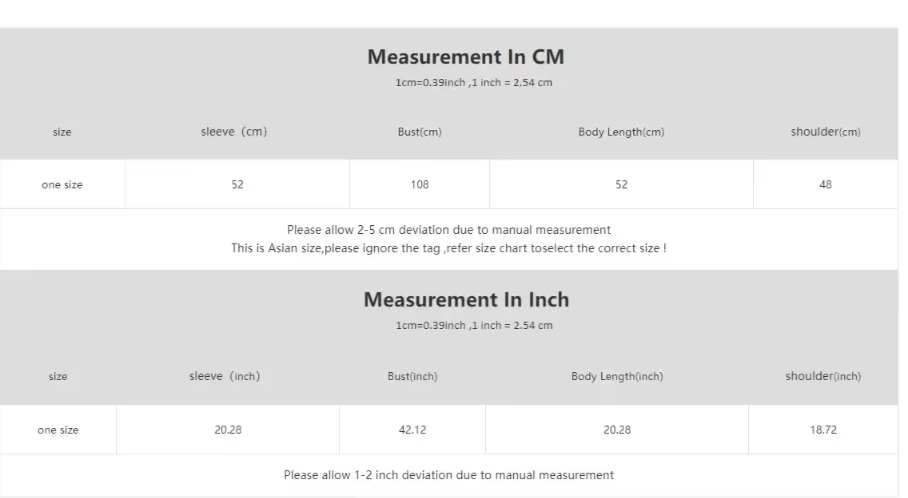Click the 'This is Asian size' note
908x498 pixels.
pyautogui.click(x=449, y=248)
